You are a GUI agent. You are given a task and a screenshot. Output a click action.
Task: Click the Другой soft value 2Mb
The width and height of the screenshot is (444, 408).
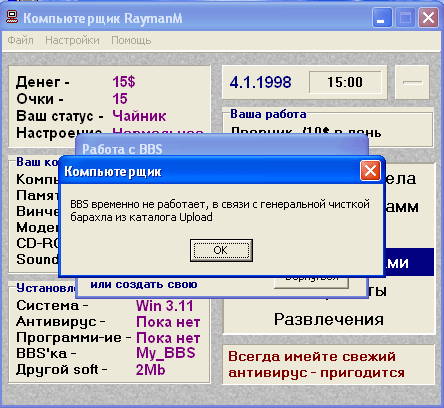(x=150, y=370)
